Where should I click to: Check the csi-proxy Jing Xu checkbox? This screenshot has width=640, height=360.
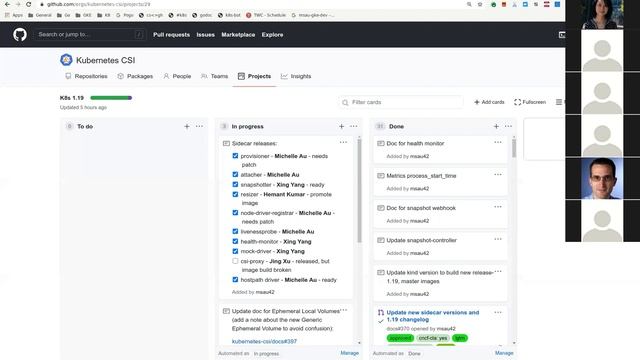click(x=235, y=261)
